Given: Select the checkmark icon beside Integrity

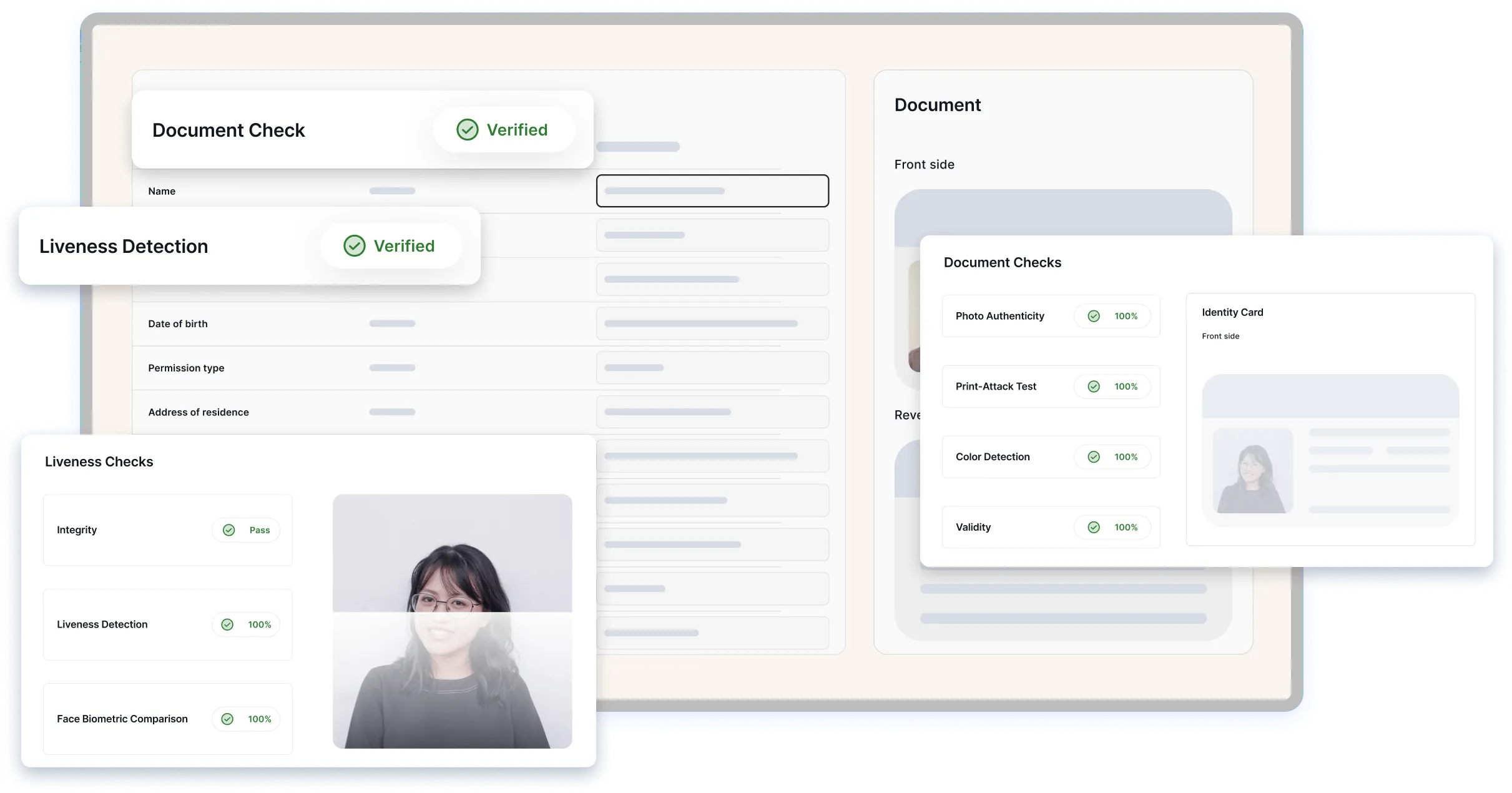Looking at the screenshot, I should [228, 529].
